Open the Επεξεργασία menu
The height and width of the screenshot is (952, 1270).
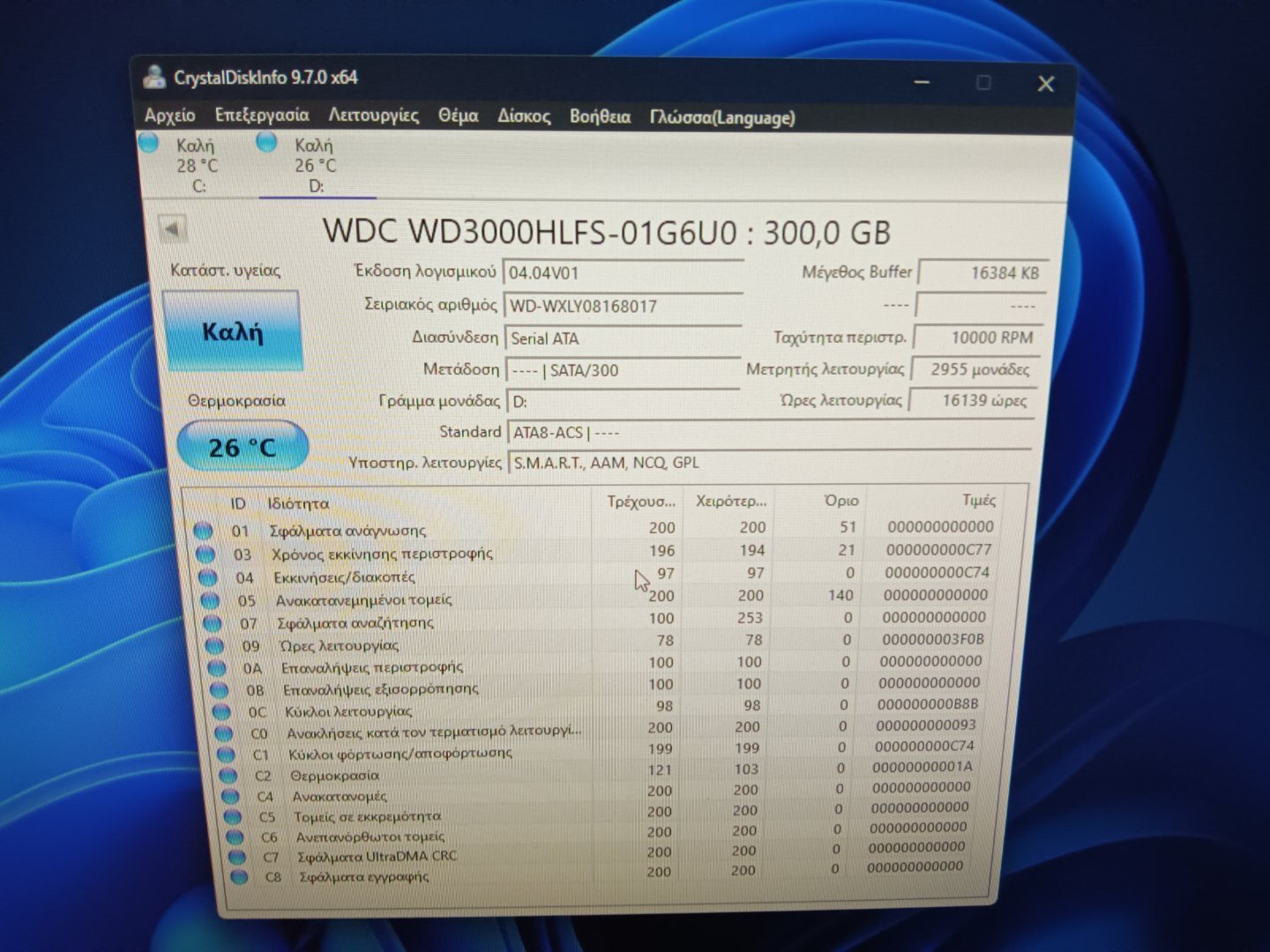[x=262, y=115]
